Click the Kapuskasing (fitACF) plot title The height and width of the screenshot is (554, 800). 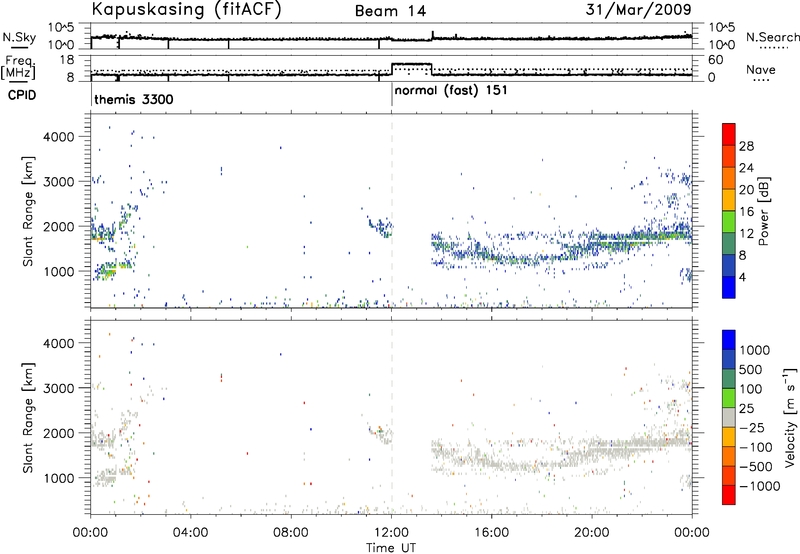click(x=186, y=10)
